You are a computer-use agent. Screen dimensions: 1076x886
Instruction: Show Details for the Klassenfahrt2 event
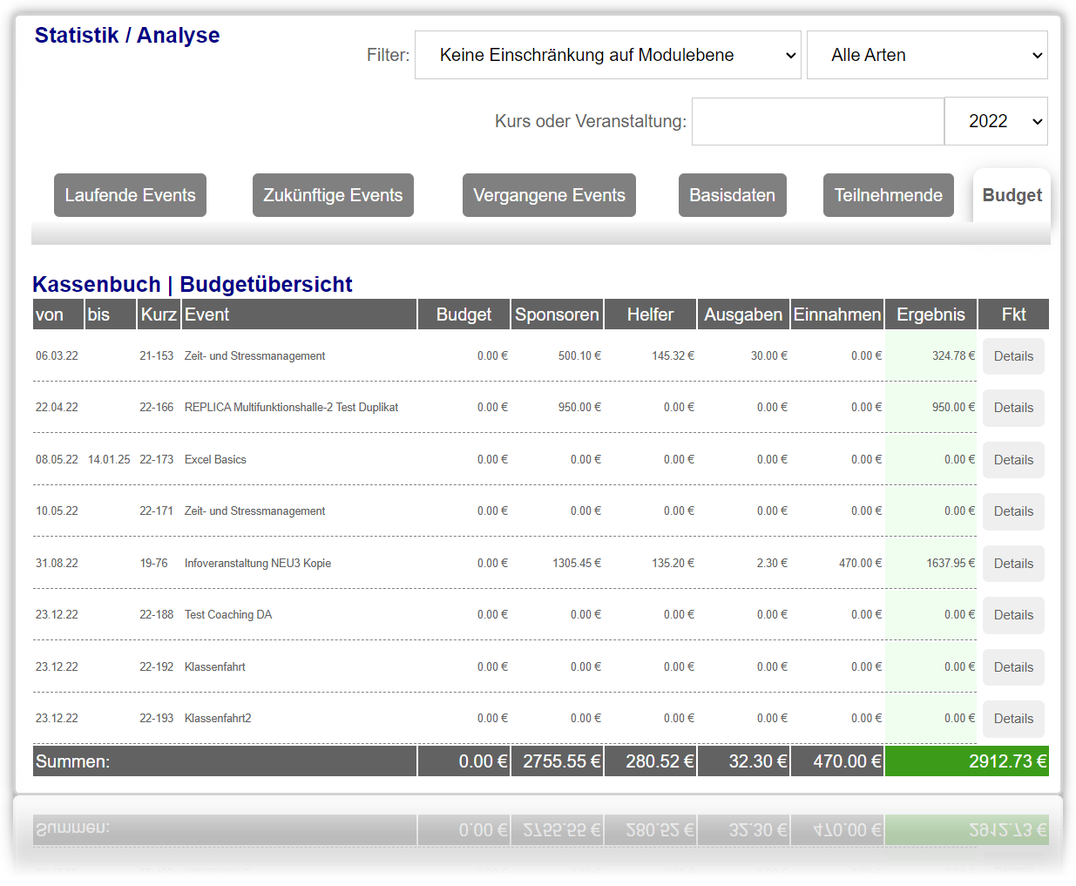pos(1014,719)
